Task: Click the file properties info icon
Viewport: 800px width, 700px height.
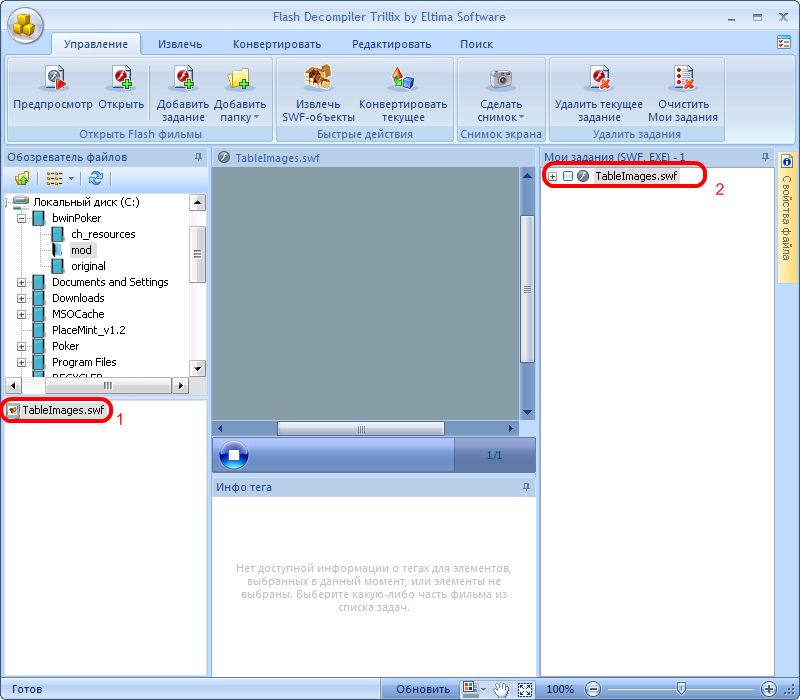Action: (x=787, y=162)
